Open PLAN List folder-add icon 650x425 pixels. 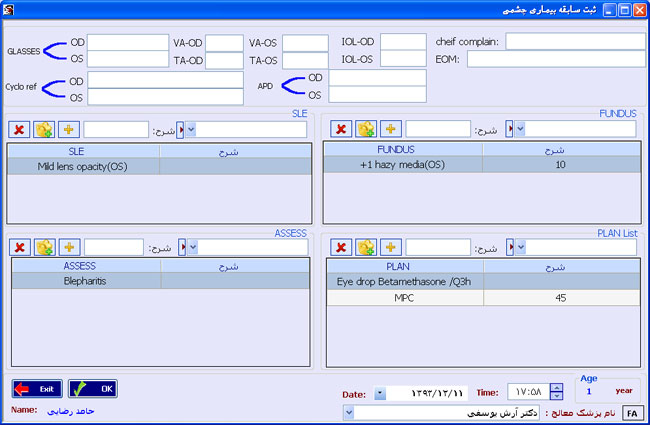[366, 248]
